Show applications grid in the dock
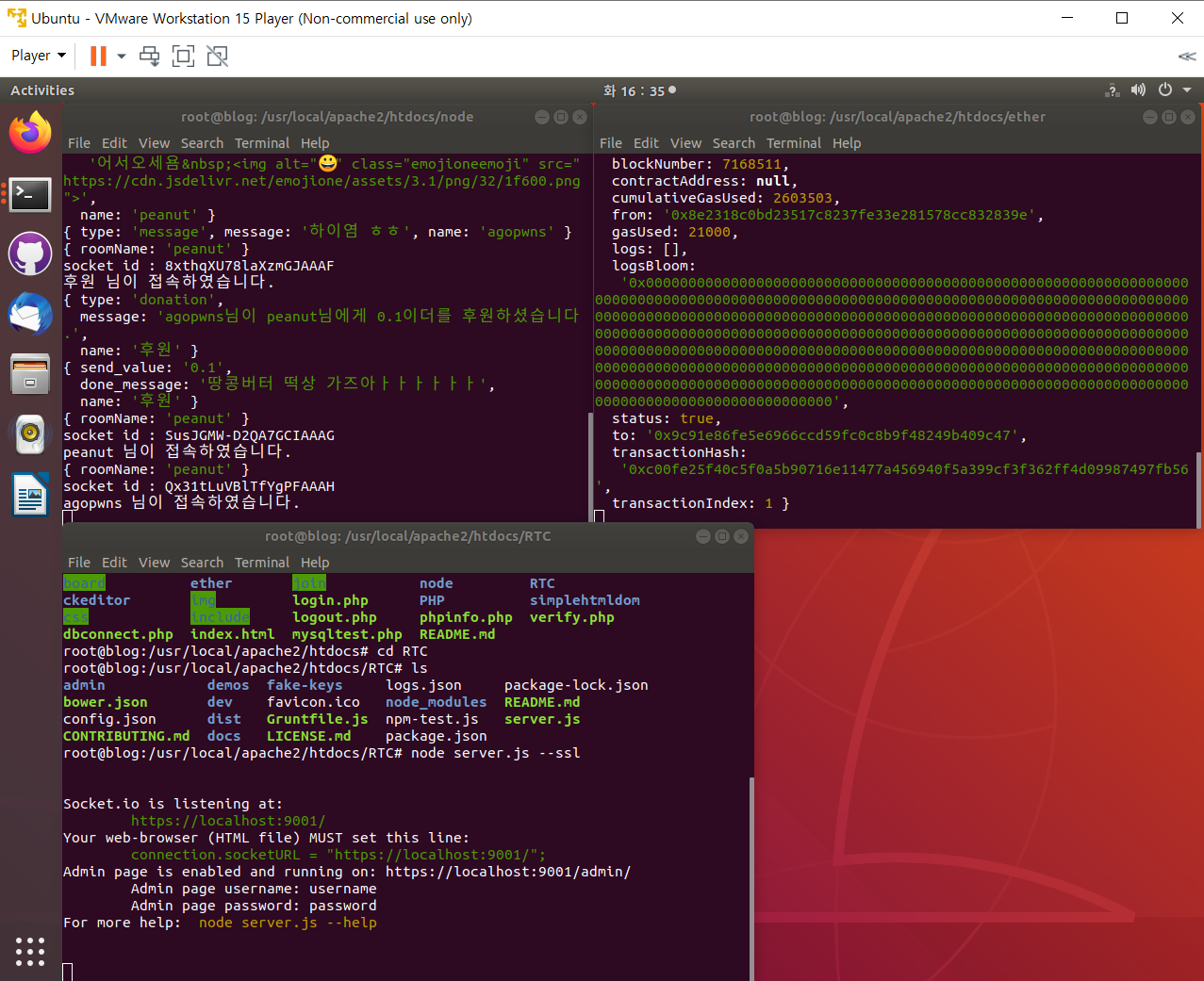The height and width of the screenshot is (981, 1204). coord(30,951)
